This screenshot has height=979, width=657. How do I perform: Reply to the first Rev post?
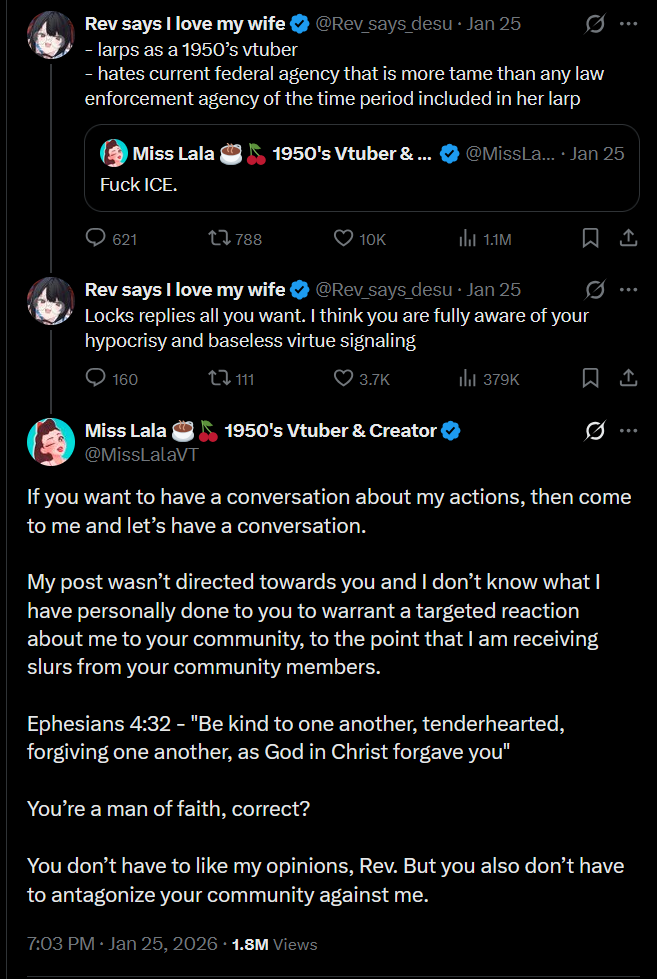point(97,238)
